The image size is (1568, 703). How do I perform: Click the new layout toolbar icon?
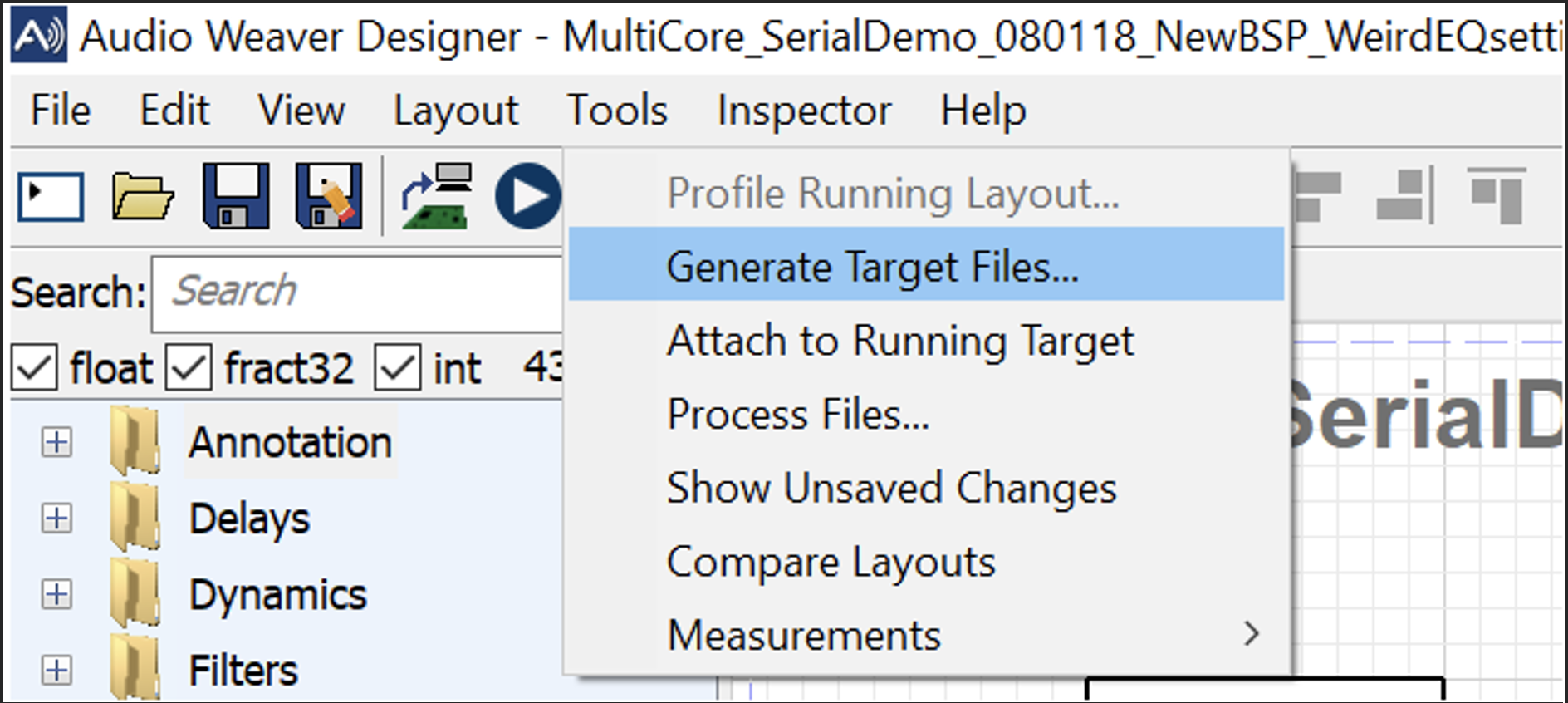tap(51, 197)
